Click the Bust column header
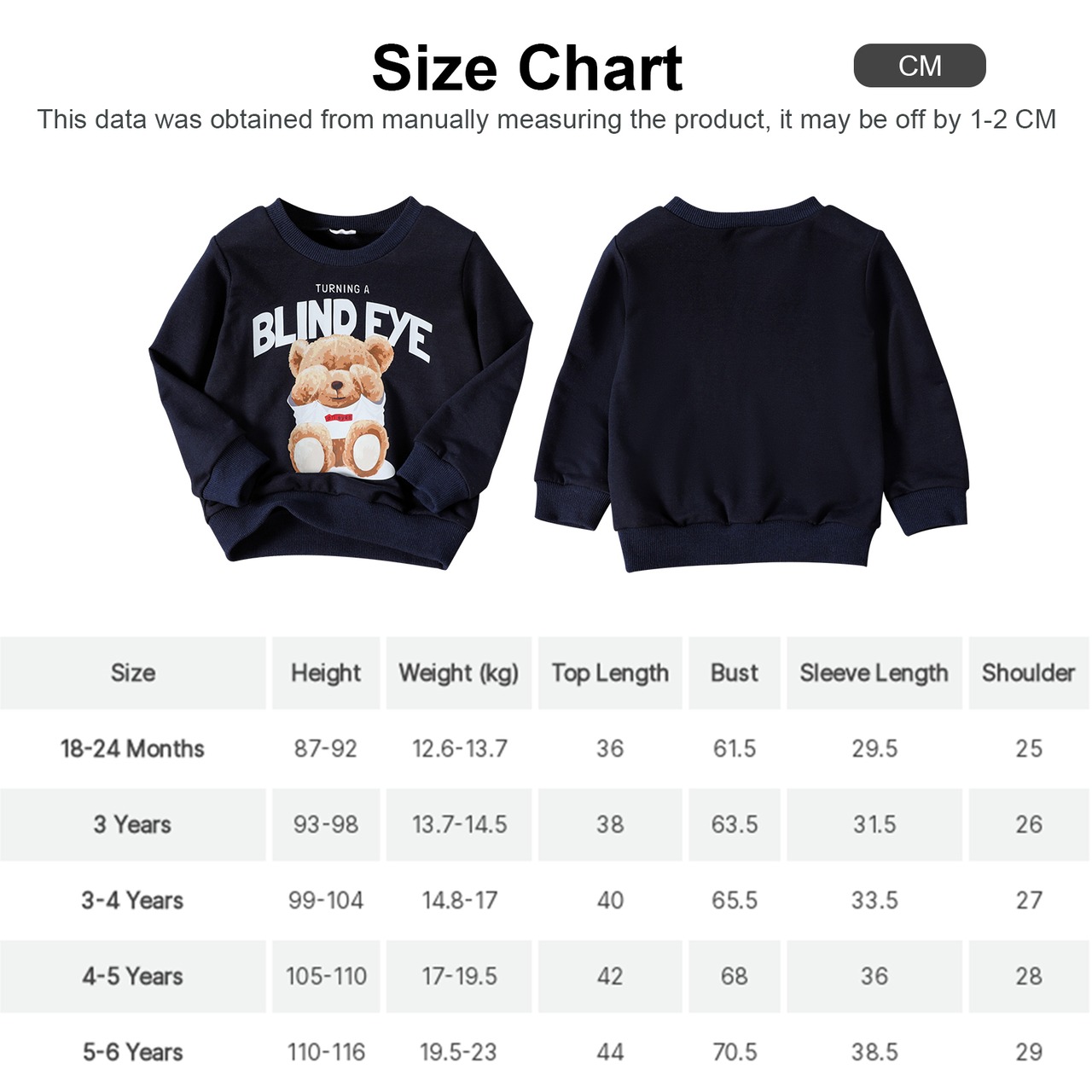The image size is (1092, 1092). click(735, 673)
